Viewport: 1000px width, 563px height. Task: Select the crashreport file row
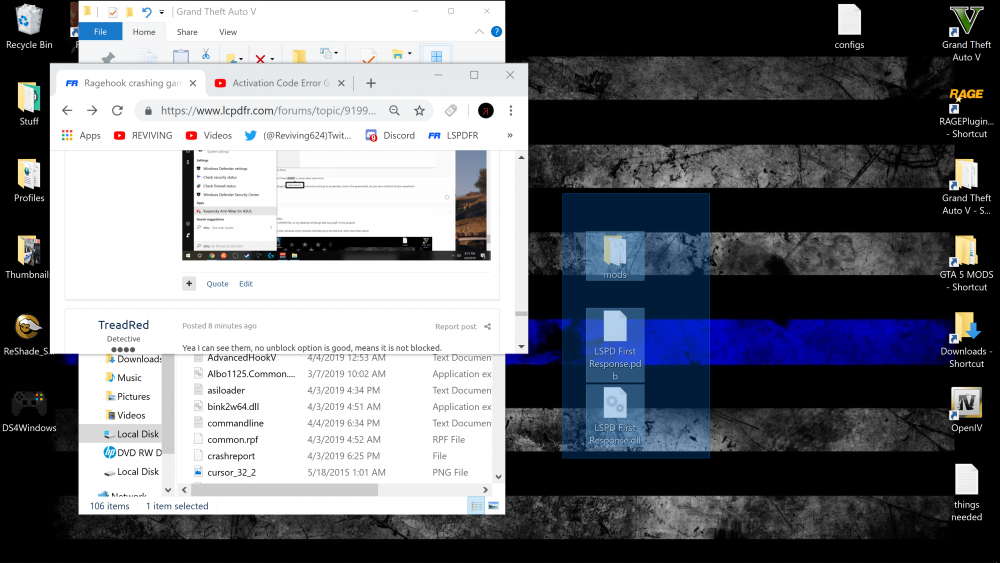pos(342,456)
